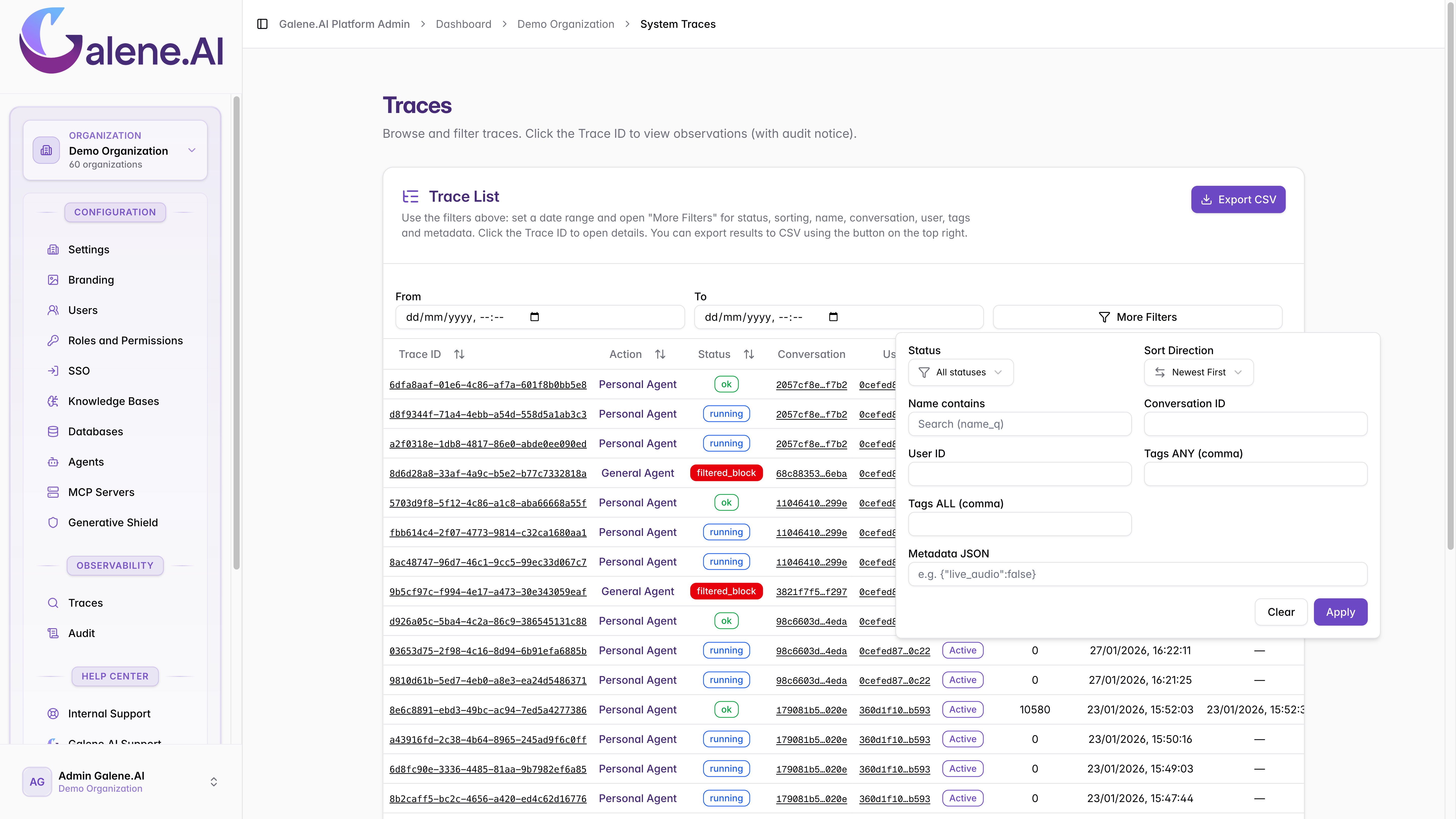Click the AG user avatar
The width and height of the screenshot is (1456, 819).
coord(37,782)
